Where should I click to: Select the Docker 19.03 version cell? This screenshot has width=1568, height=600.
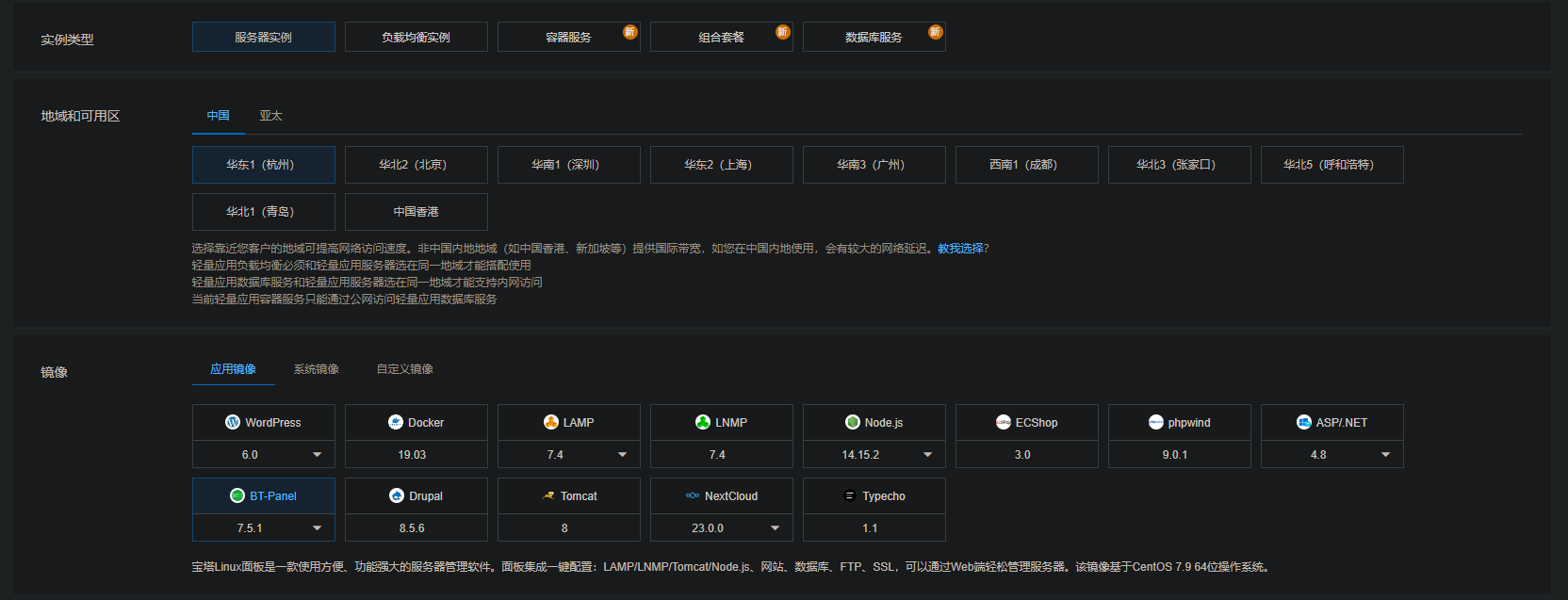tap(416, 454)
